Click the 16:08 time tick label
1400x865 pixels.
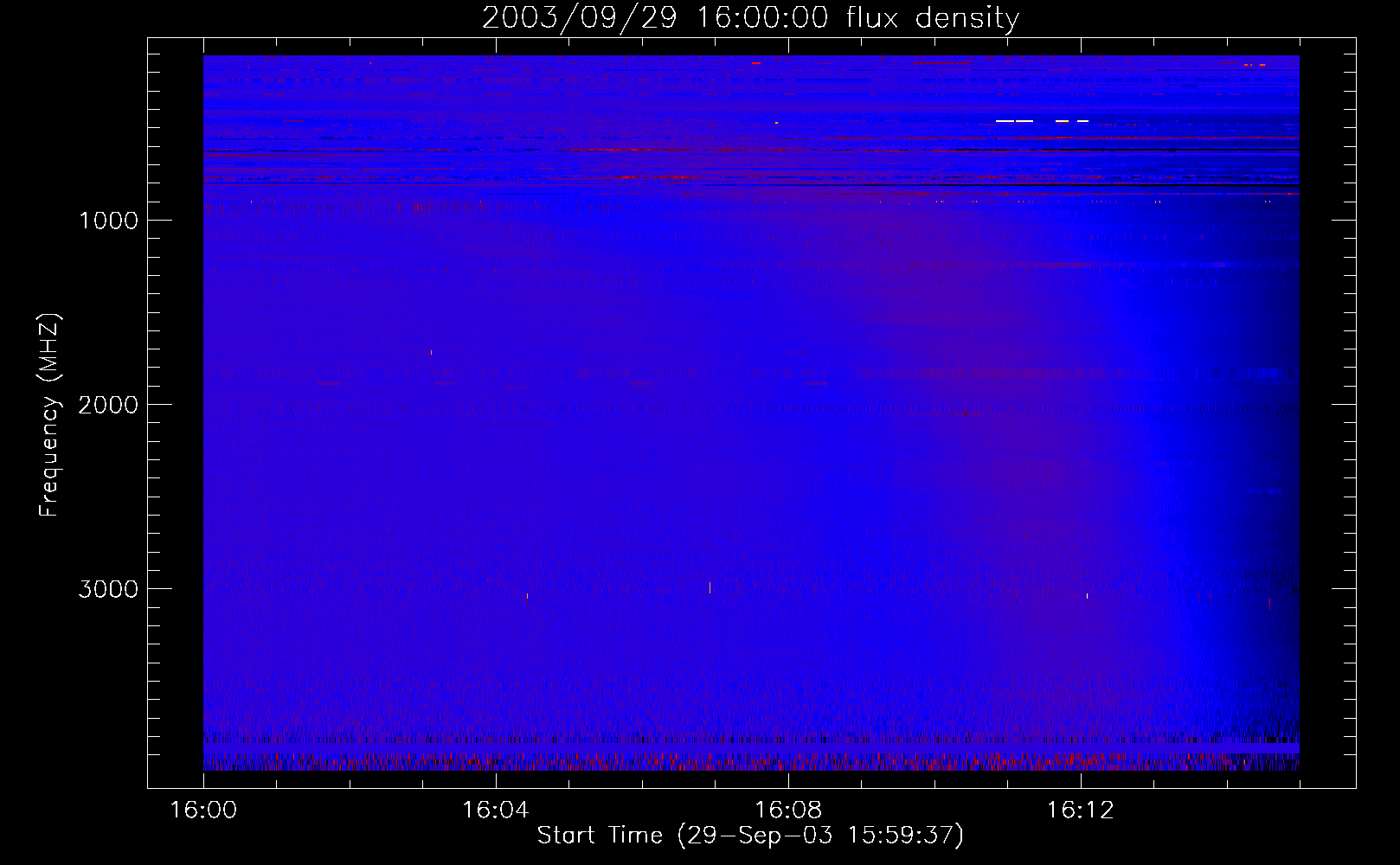(x=788, y=811)
